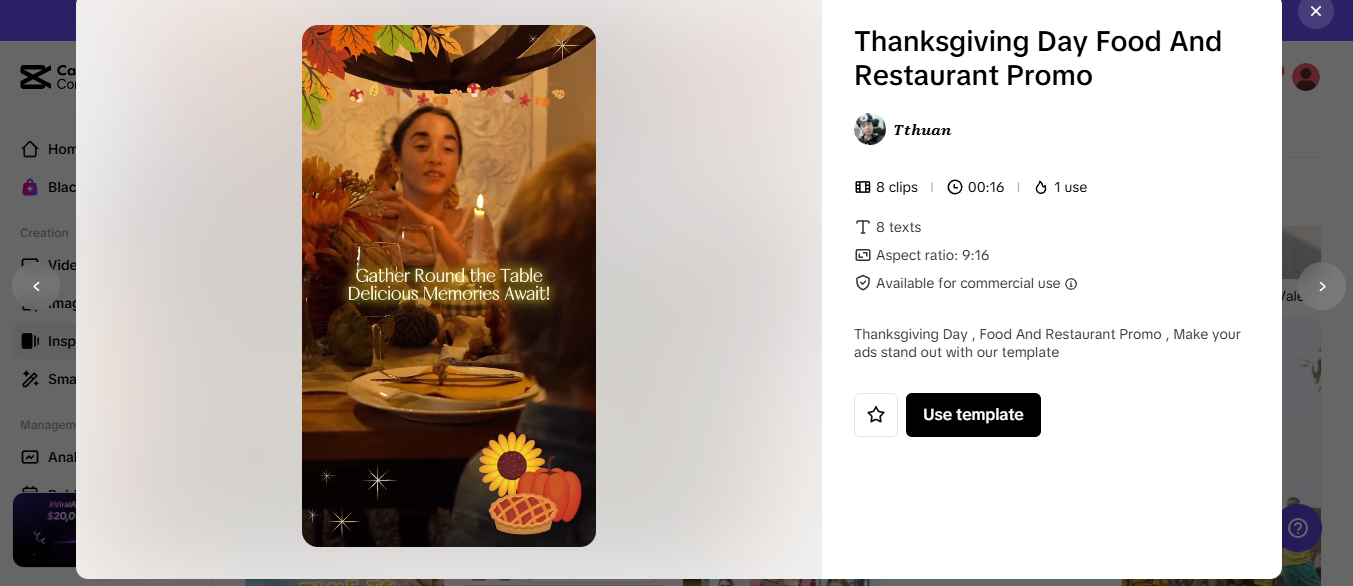Click the text count T icon
The height and width of the screenshot is (586, 1353).
863,227
